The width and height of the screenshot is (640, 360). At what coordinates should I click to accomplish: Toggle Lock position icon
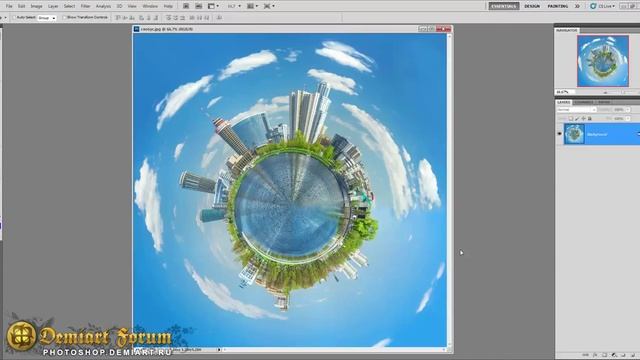click(x=583, y=118)
